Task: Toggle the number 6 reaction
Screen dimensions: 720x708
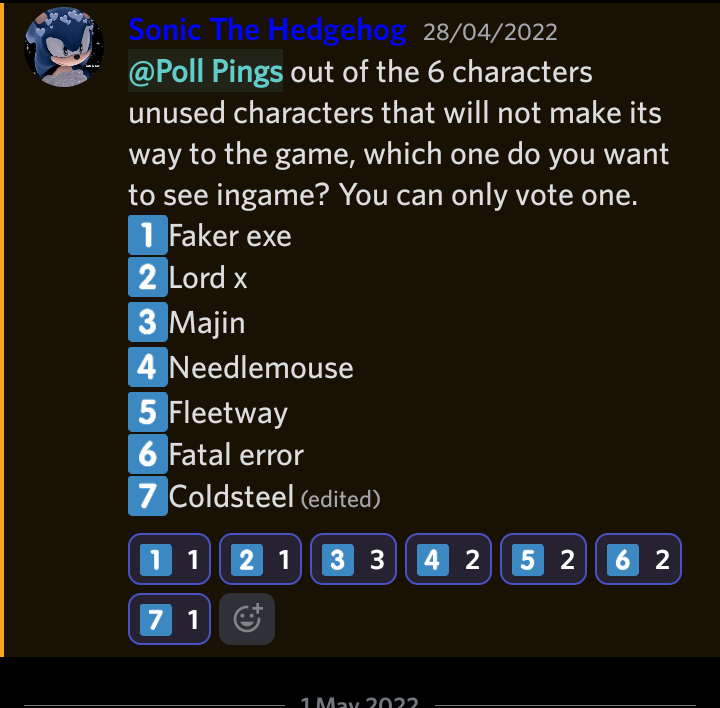Action: 637,560
